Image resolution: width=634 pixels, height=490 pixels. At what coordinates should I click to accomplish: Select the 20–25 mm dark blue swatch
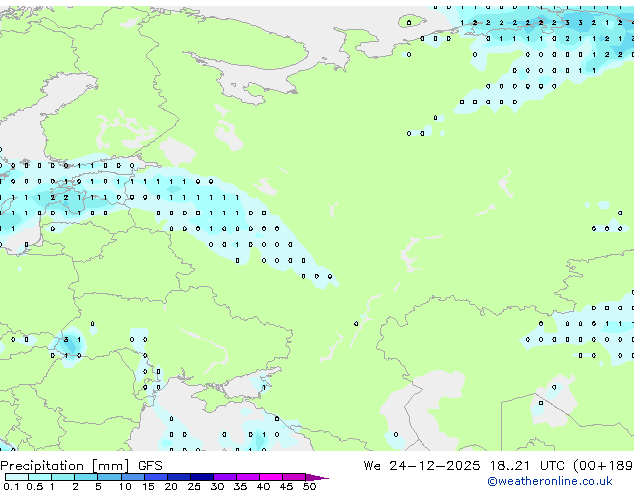click(x=179, y=477)
